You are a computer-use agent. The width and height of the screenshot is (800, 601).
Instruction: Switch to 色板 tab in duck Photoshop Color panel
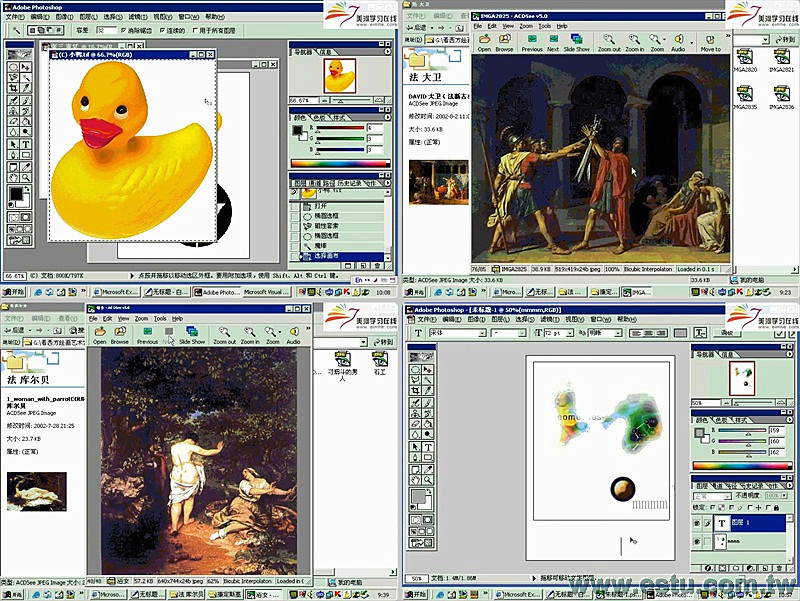[x=319, y=118]
